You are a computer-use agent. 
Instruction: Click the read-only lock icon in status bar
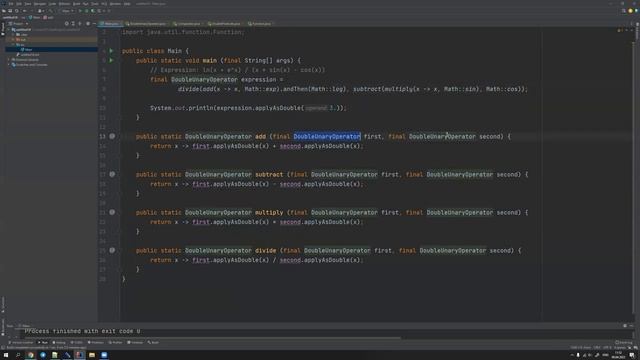(629, 348)
